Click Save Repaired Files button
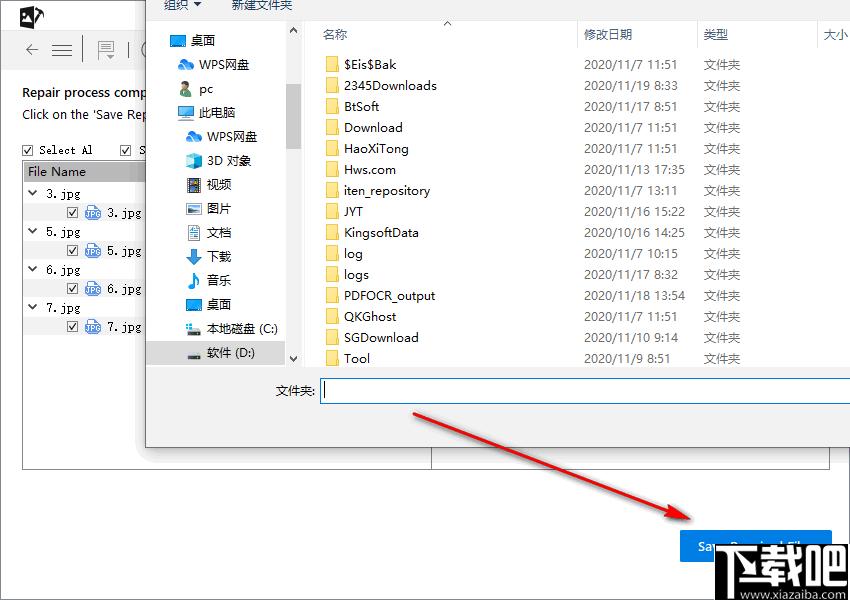This screenshot has width=850, height=600. click(x=756, y=546)
